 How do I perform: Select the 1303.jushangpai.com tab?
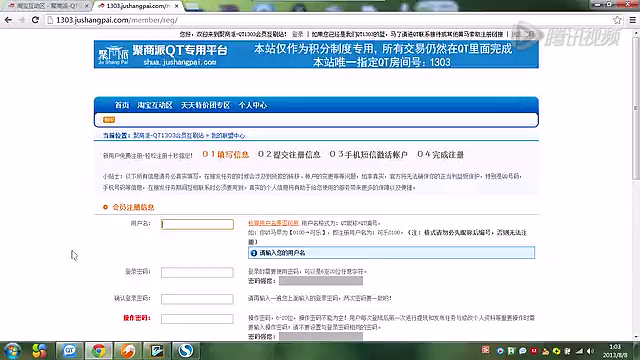[138, 6]
